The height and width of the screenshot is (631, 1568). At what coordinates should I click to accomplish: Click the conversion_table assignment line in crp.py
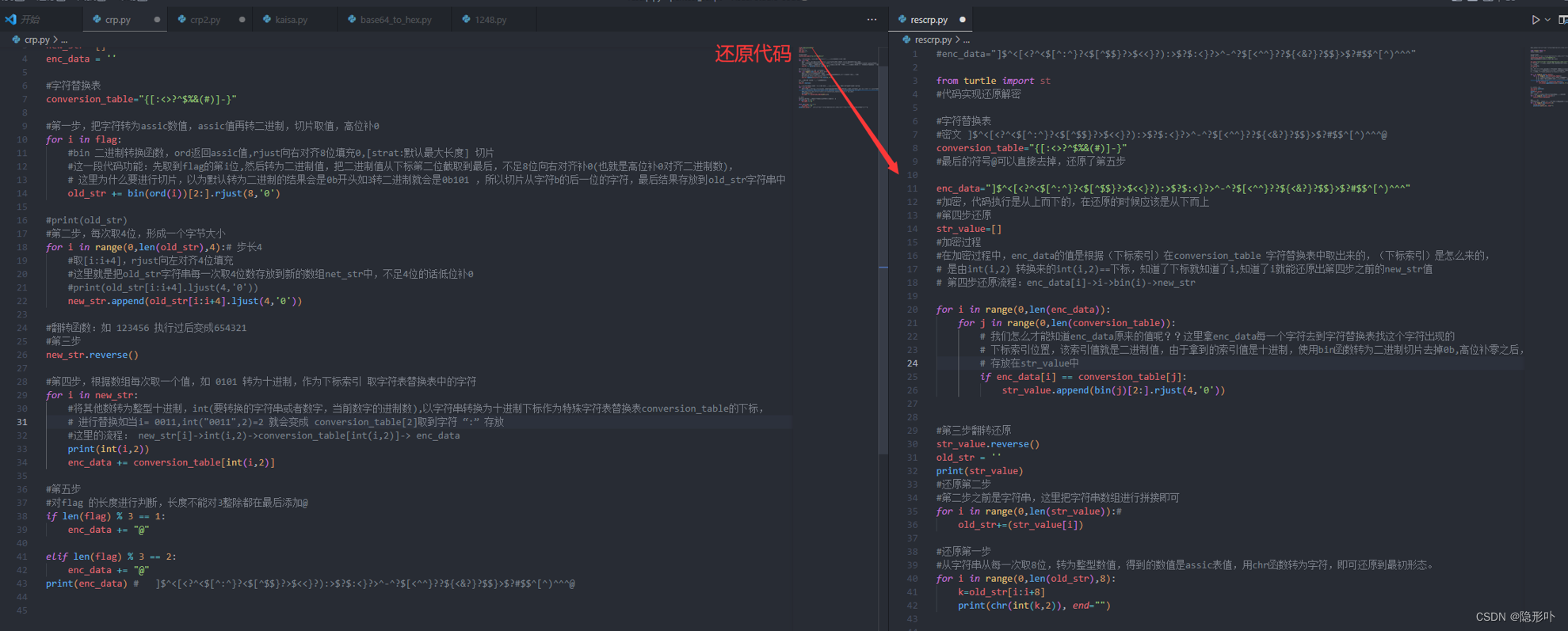(141, 99)
